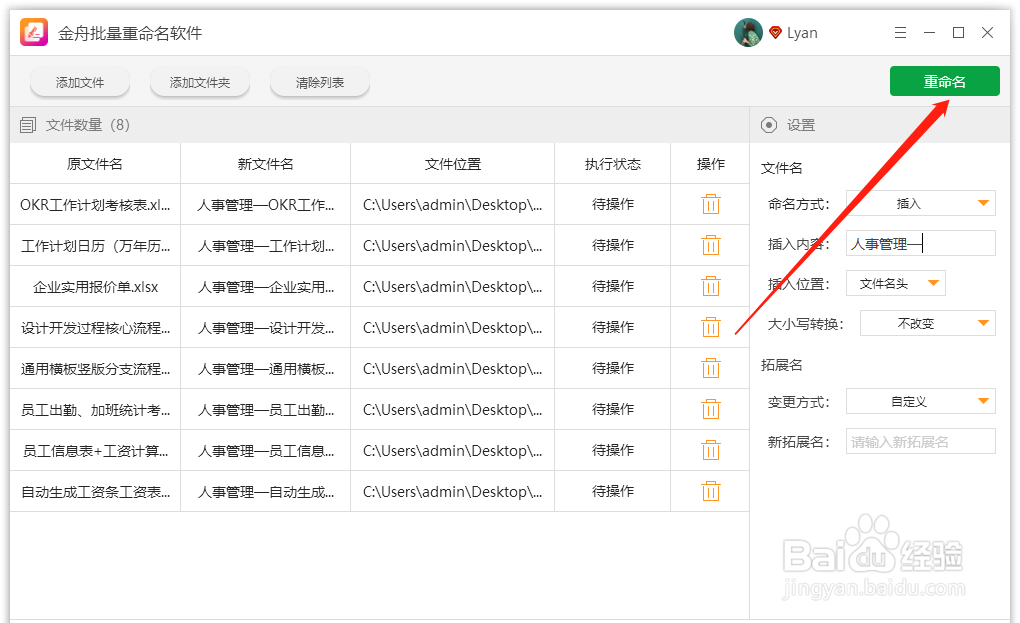Open the 变更方式 dropdown showing 自定义
1020x623 pixels.
point(920,400)
